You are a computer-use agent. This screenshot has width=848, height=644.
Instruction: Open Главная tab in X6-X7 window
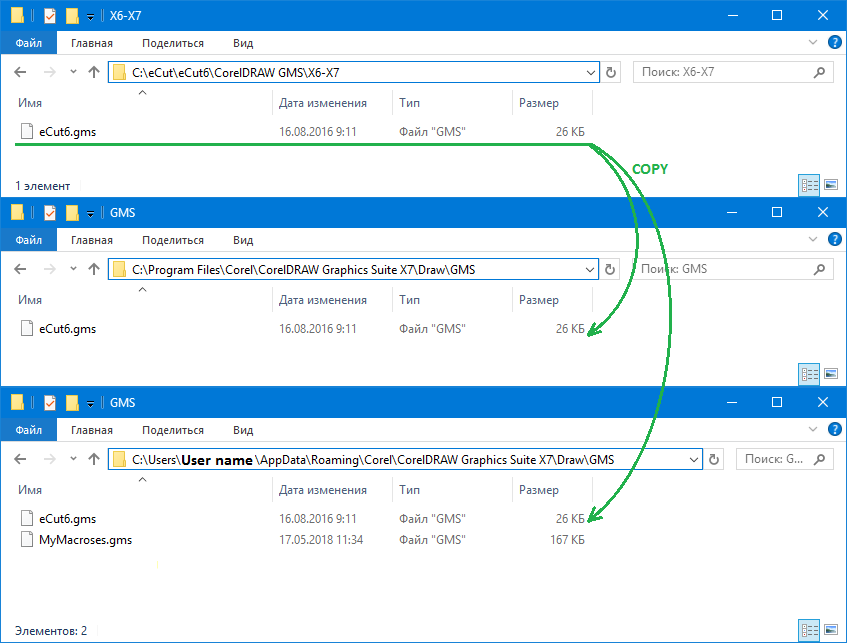point(91,43)
